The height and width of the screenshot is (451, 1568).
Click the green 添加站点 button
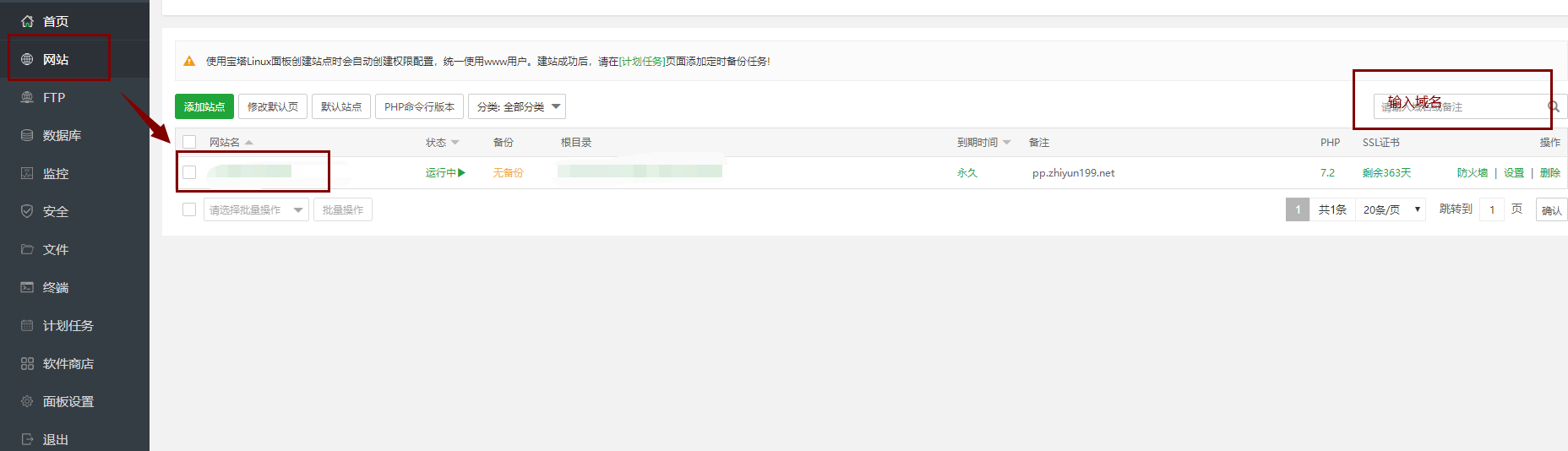[204, 106]
